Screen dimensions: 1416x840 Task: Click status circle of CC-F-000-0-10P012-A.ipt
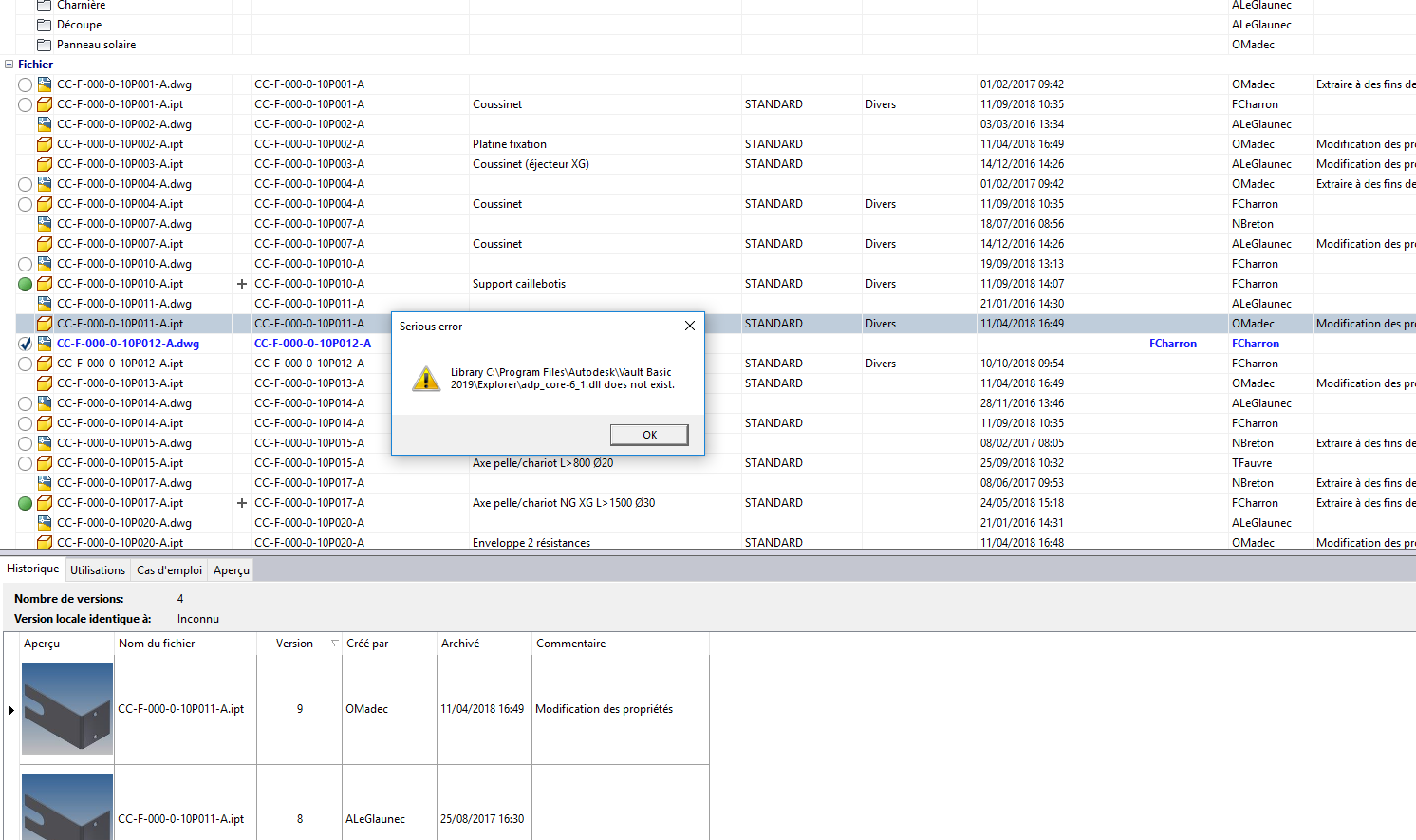(26, 364)
